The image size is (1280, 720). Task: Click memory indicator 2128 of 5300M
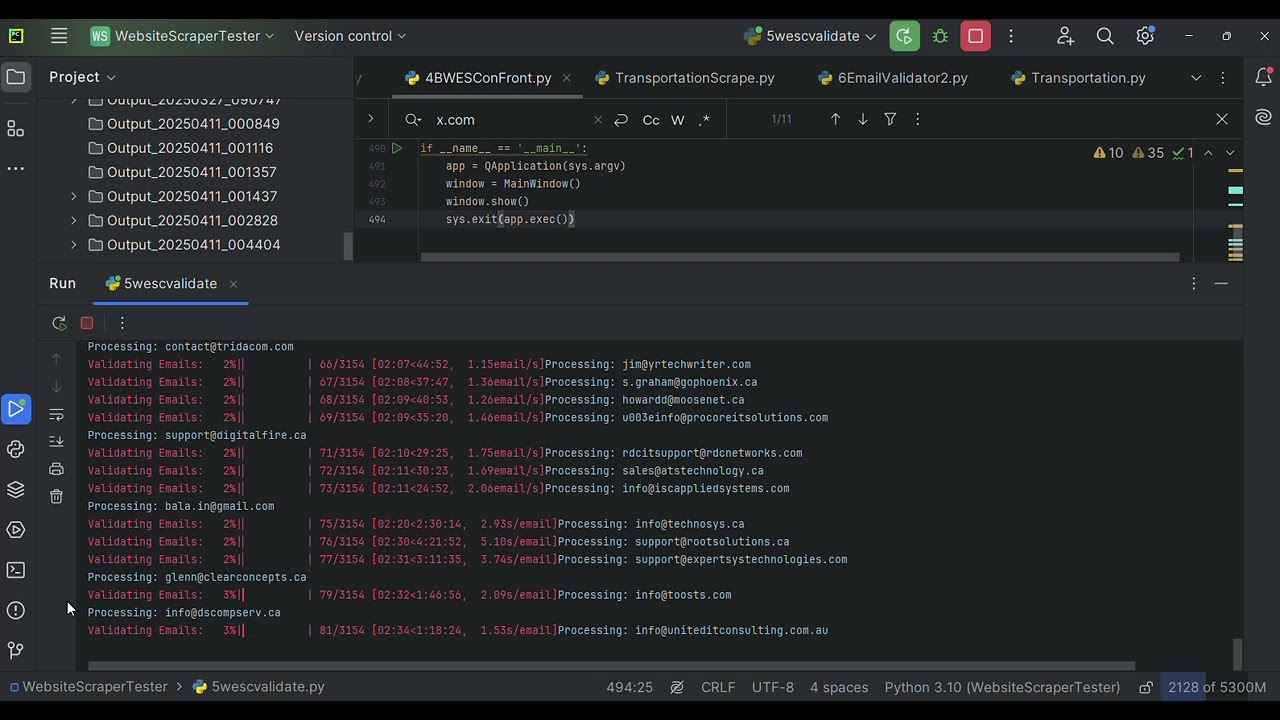(1217, 687)
